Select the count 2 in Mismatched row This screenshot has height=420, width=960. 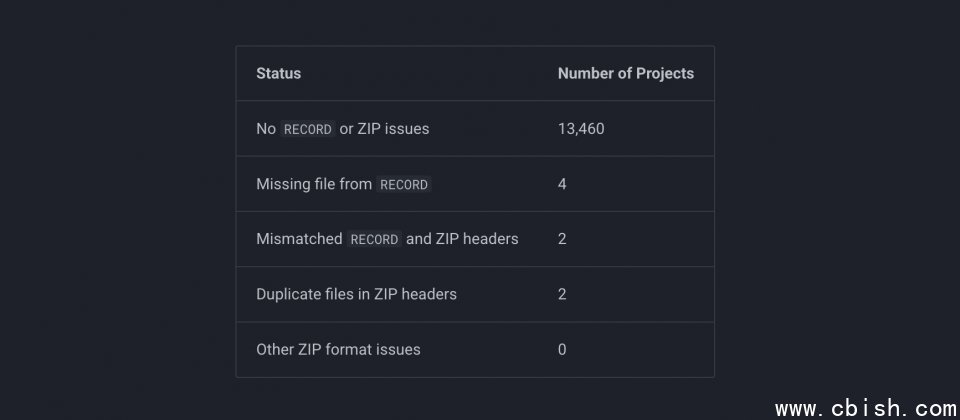562,239
